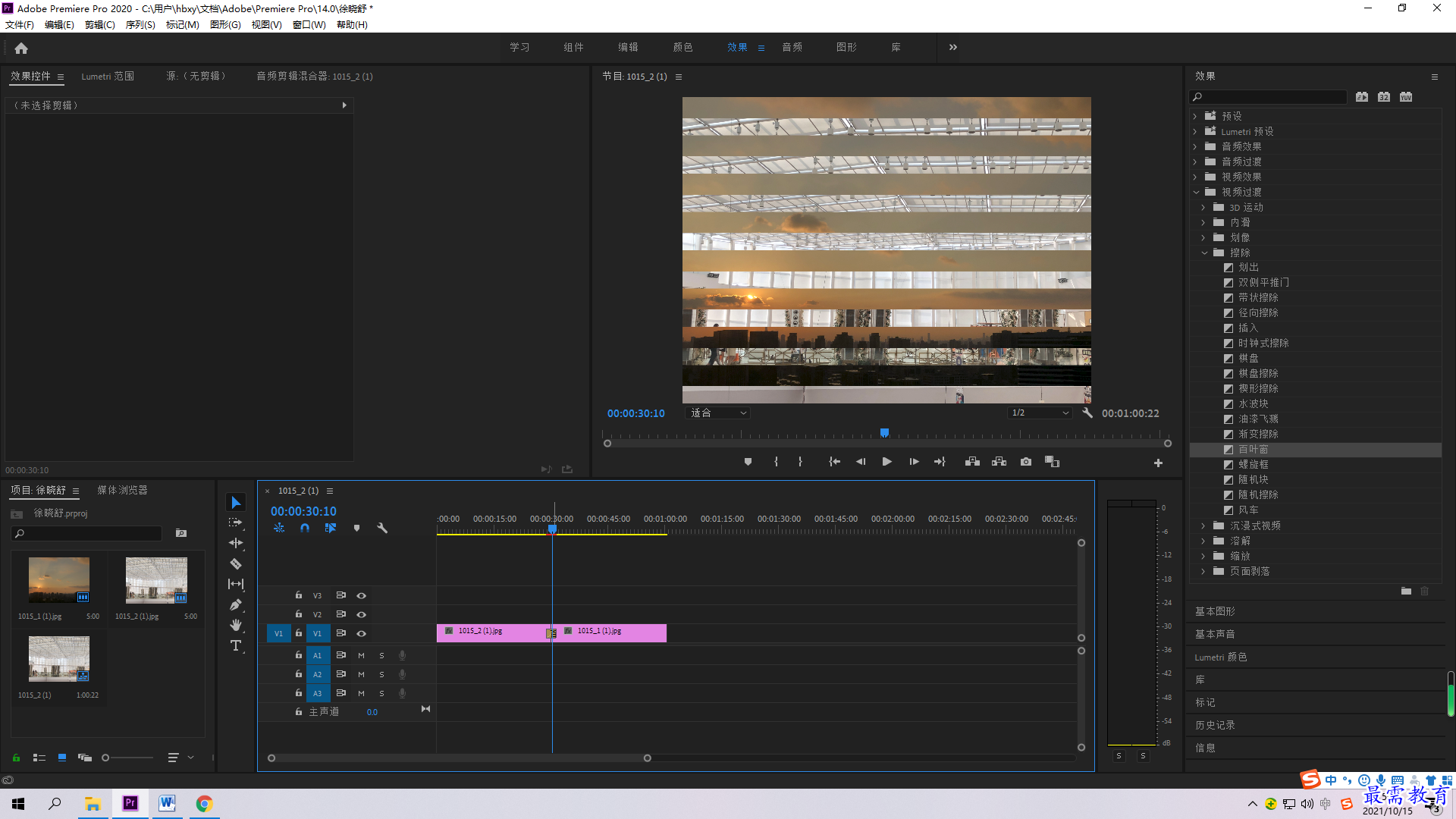Click Go to In point button

click(x=834, y=462)
